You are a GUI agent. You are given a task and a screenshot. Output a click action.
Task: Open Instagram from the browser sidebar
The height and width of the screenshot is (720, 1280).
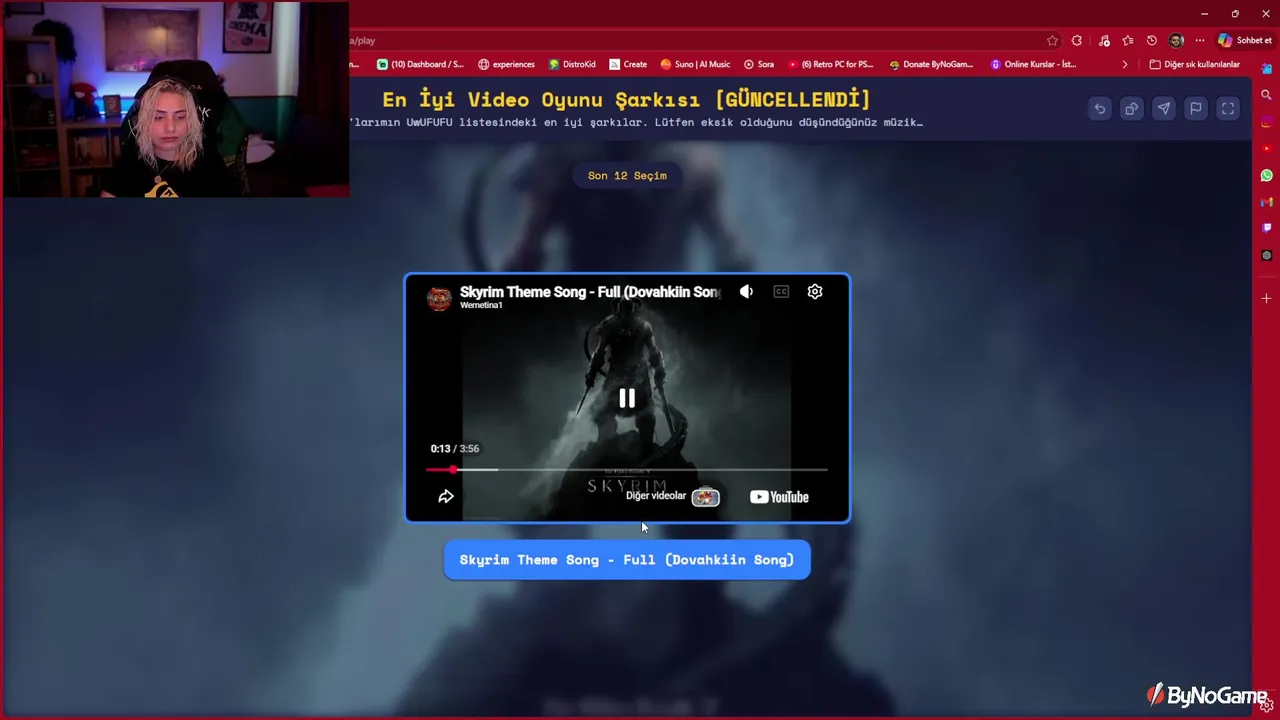click(x=1266, y=122)
